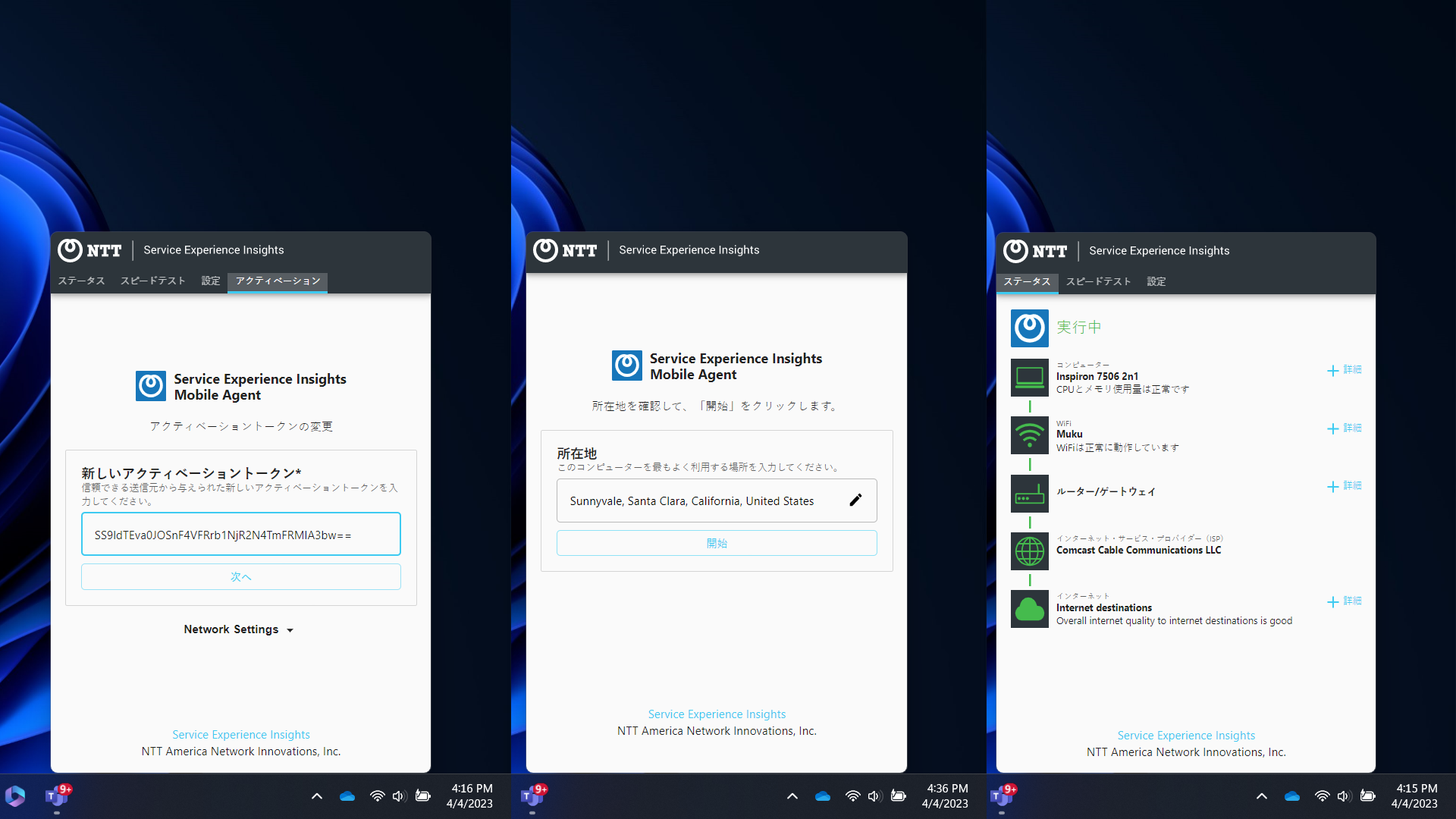1456x819 pixels.
Task: Click the laptop computer icon
Action: tap(1030, 378)
